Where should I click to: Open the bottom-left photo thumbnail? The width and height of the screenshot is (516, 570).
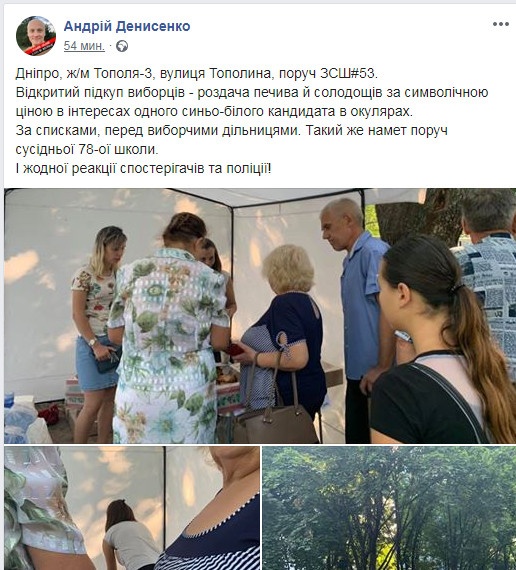click(132, 508)
